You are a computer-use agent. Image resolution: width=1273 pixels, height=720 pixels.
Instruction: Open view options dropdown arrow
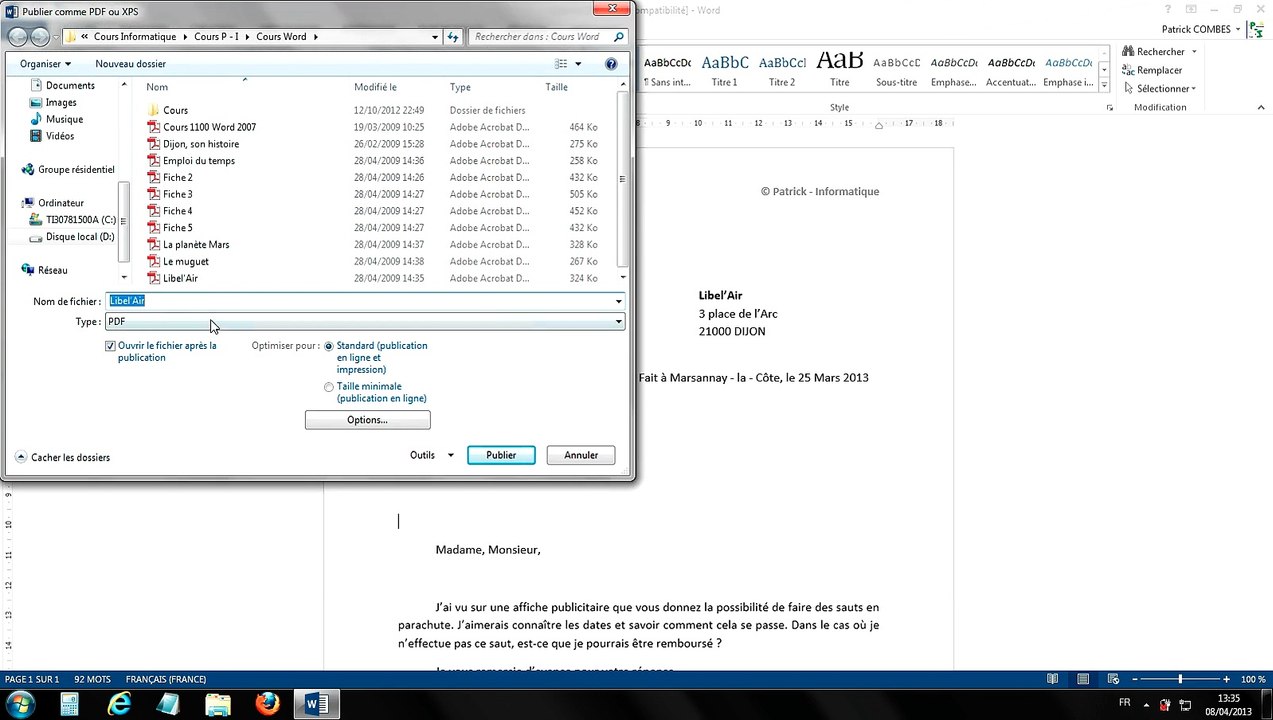578,64
